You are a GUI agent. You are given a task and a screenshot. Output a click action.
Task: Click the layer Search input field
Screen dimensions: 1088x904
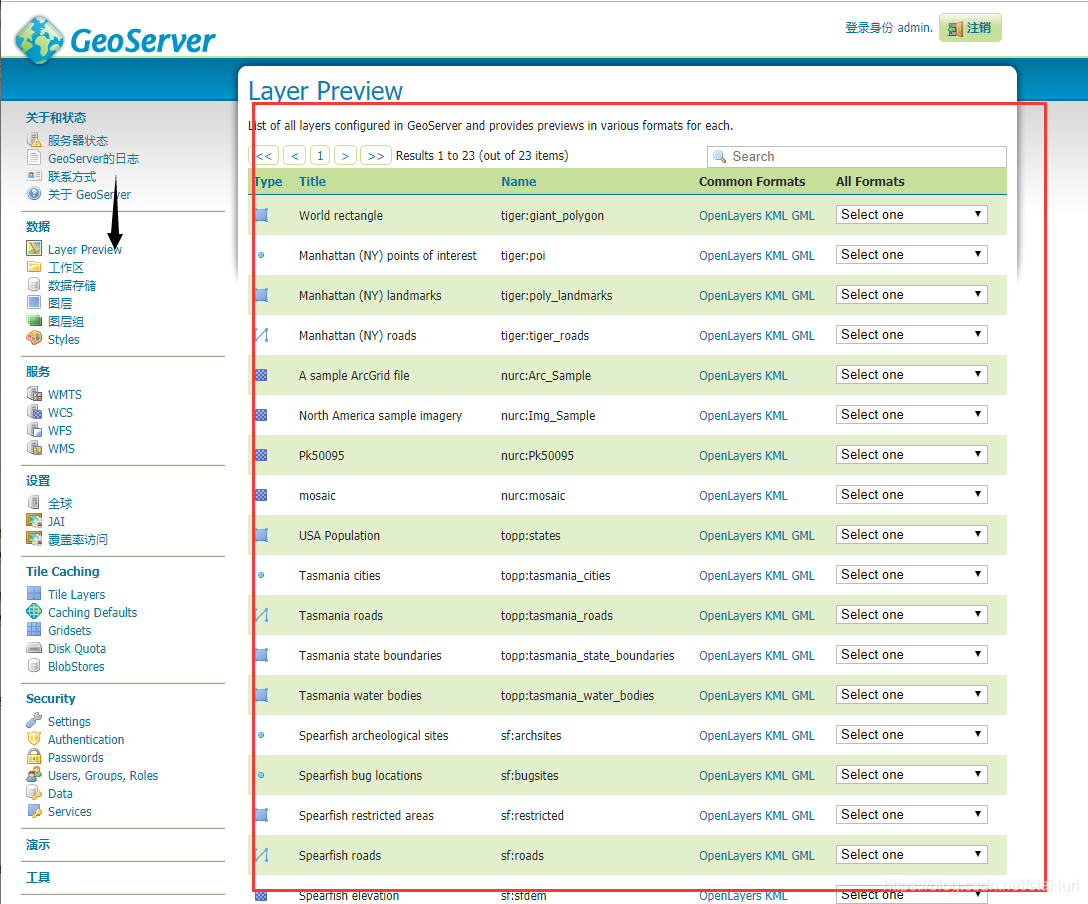coord(856,156)
